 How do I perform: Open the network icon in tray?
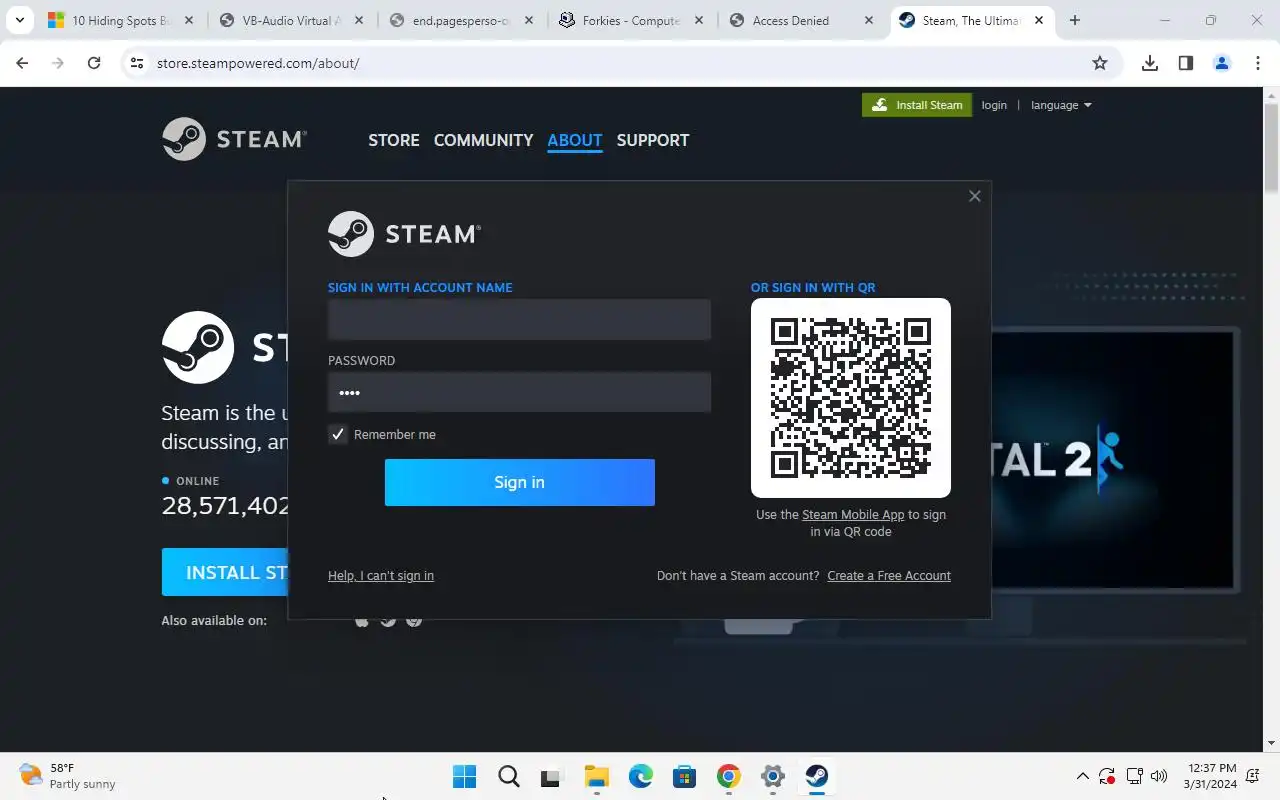pyautogui.click(x=1134, y=776)
